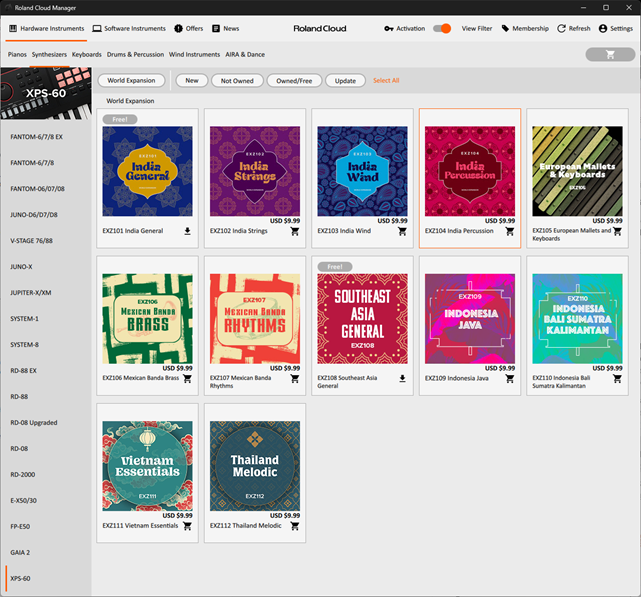Switch to Hardware Instruments tab
641x597 pixels.
tap(46, 29)
